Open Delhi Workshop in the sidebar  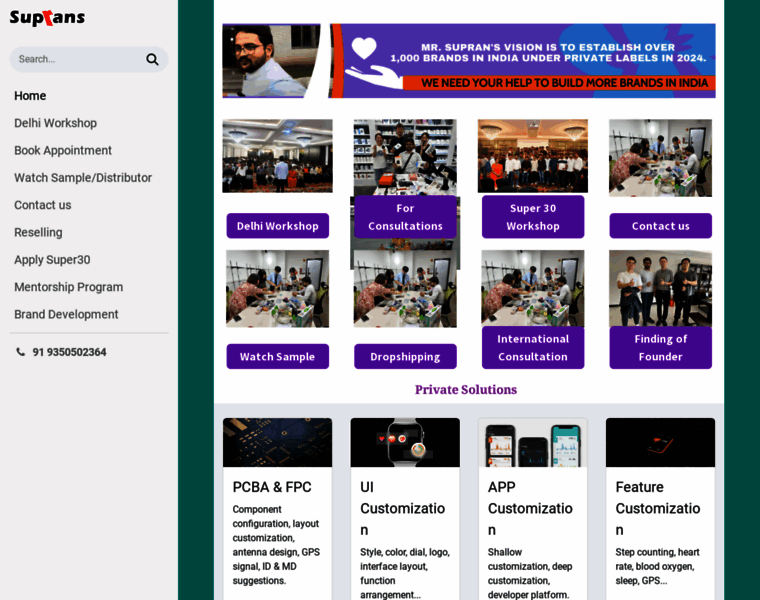[55, 123]
